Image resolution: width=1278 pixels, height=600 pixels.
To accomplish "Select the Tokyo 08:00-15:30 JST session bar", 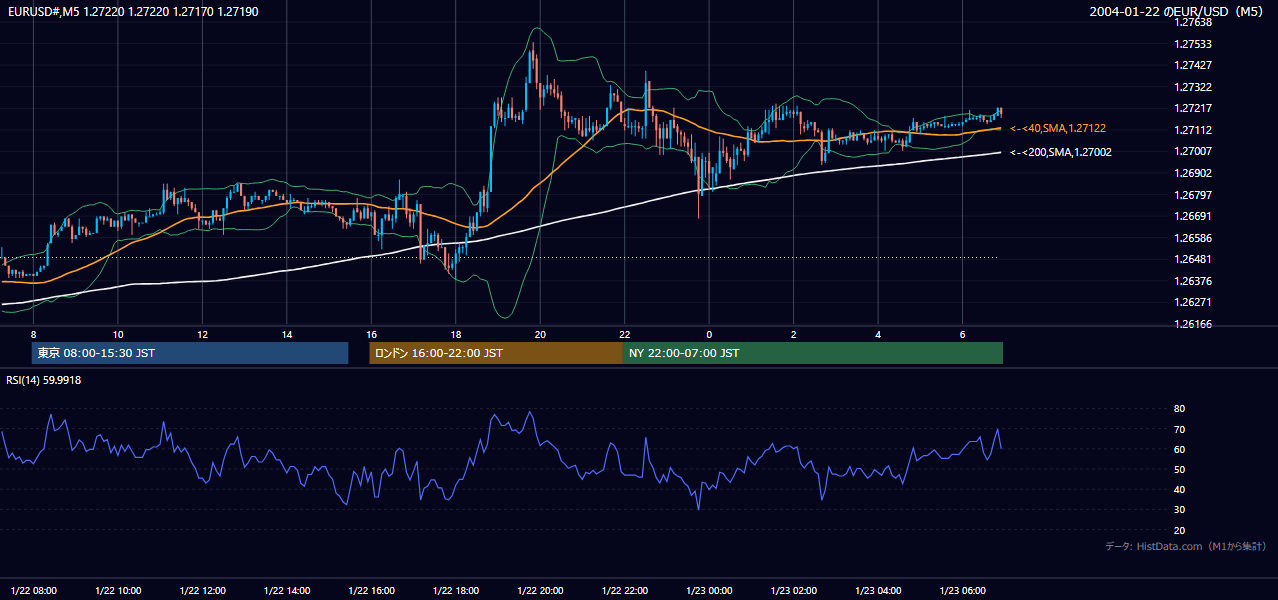I will click(190, 353).
